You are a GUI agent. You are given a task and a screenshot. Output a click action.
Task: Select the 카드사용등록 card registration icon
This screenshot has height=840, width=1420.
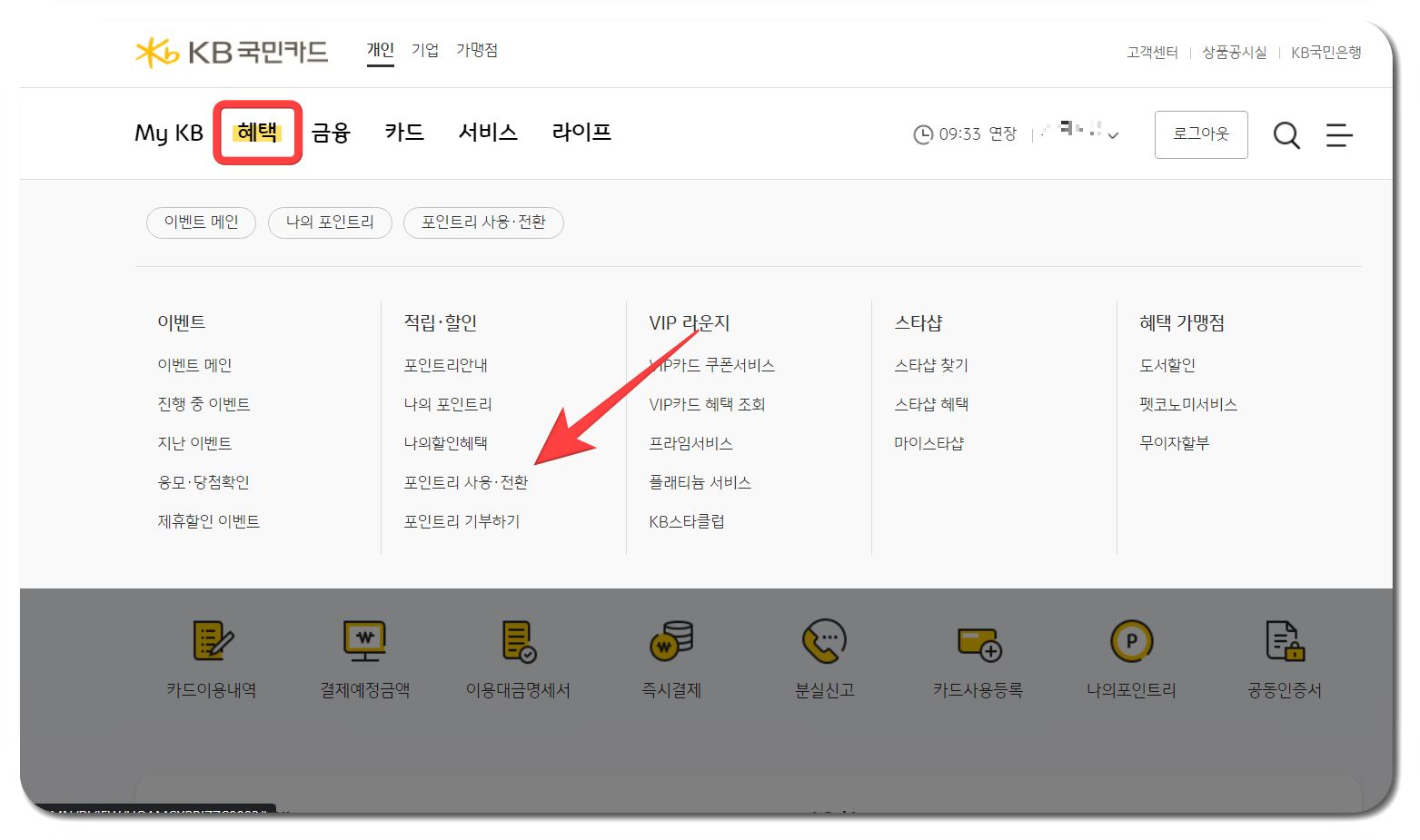[978, 658]
